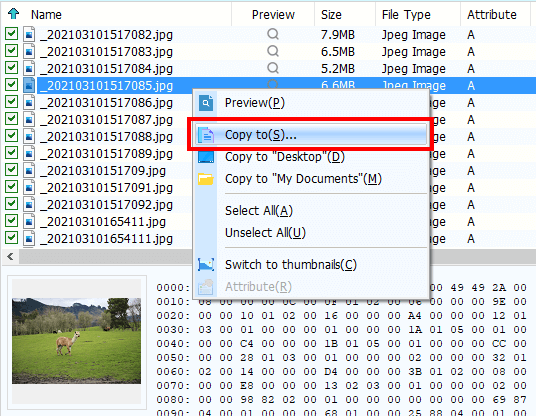Choose Copy to "My Documents"(M) entry
The image size is (536, 416).
311,179
